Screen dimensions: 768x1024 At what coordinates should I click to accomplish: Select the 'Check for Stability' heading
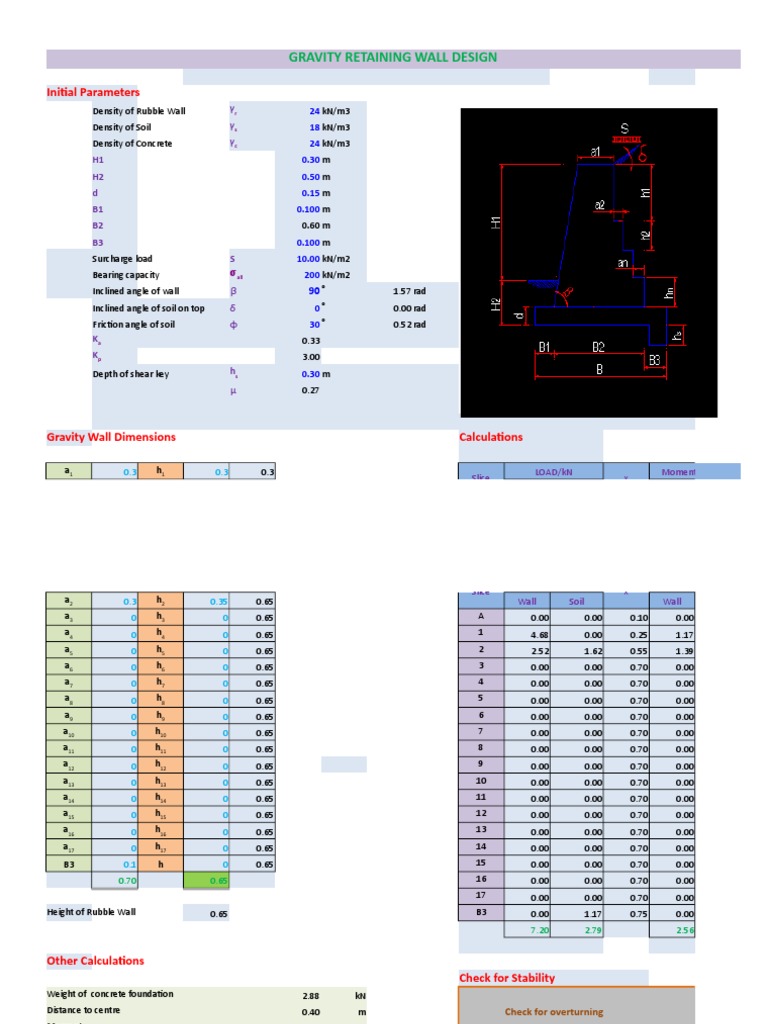[507, 978]
